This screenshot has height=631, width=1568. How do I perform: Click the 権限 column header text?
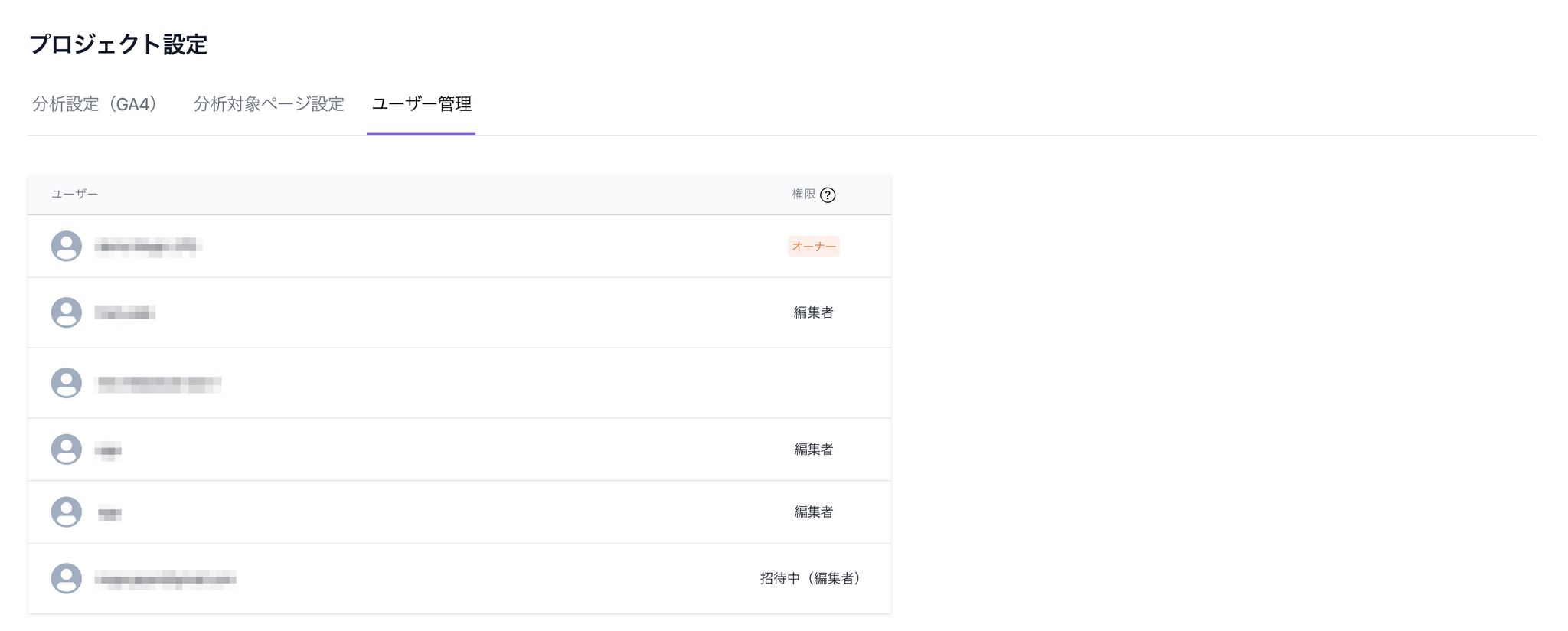(x=804, y=195)
